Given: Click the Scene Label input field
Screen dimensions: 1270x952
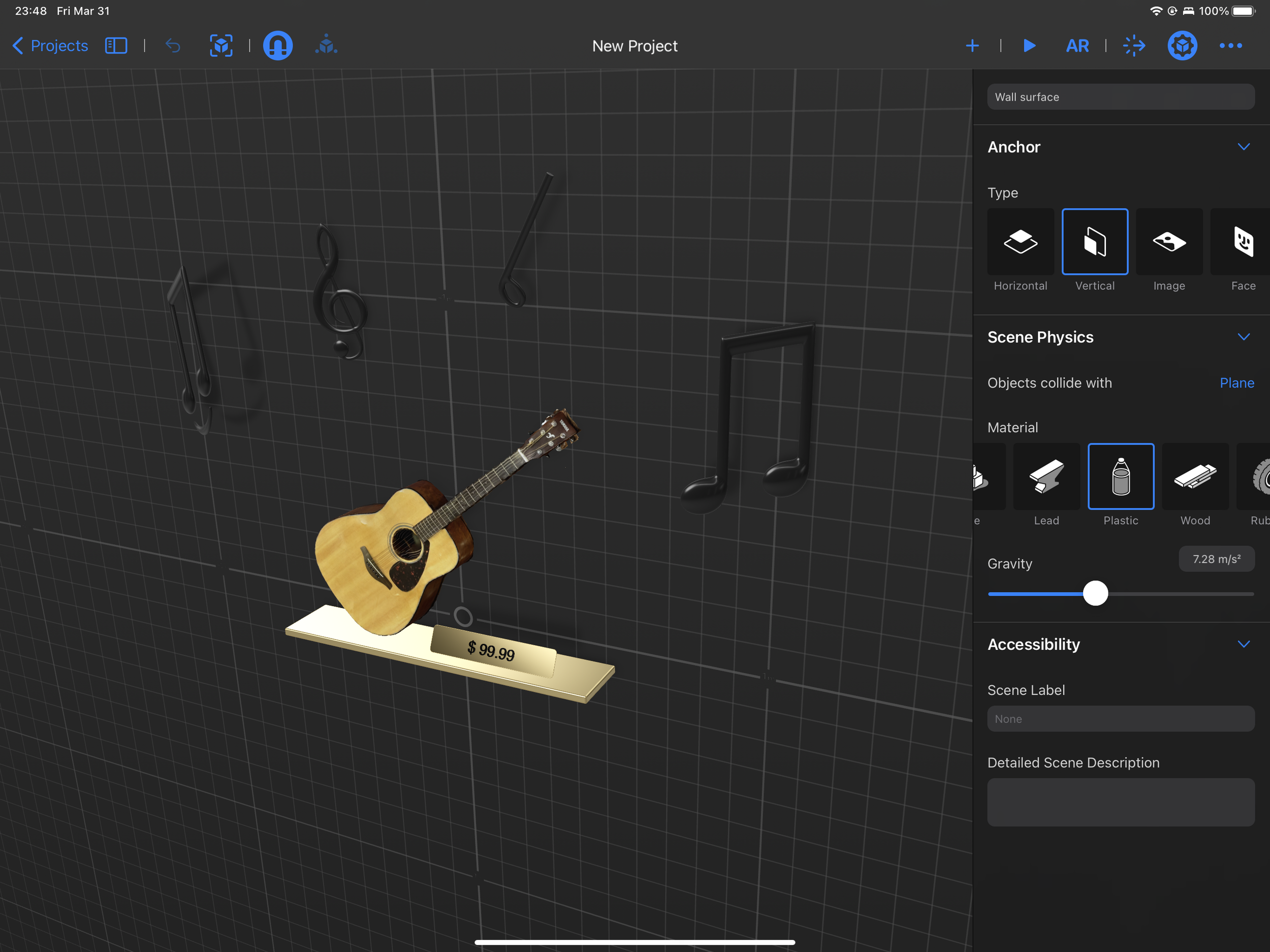Looking at the screenshot, I should pos(1120,719).
